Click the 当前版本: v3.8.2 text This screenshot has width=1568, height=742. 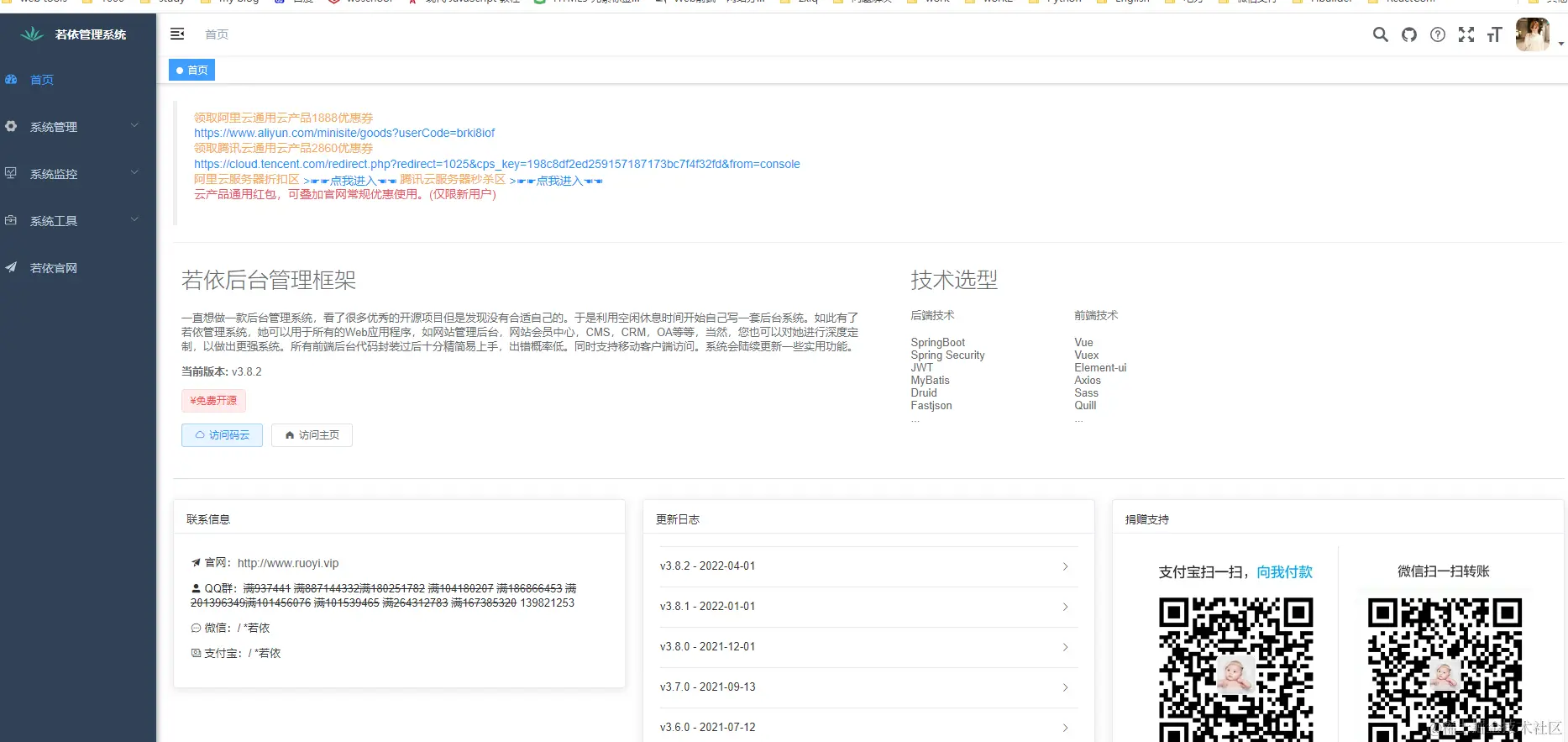tap(222, 371)
